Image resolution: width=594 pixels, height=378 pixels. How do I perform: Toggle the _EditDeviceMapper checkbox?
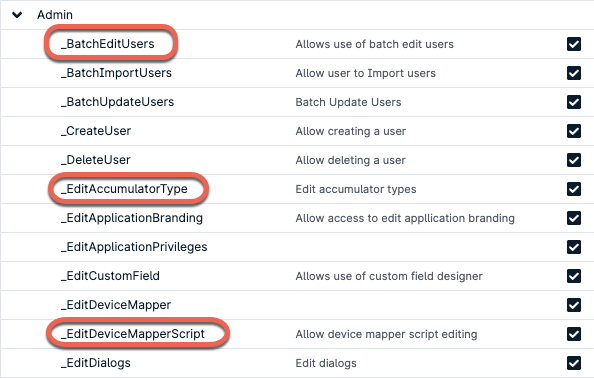click(x=574, y=305)
